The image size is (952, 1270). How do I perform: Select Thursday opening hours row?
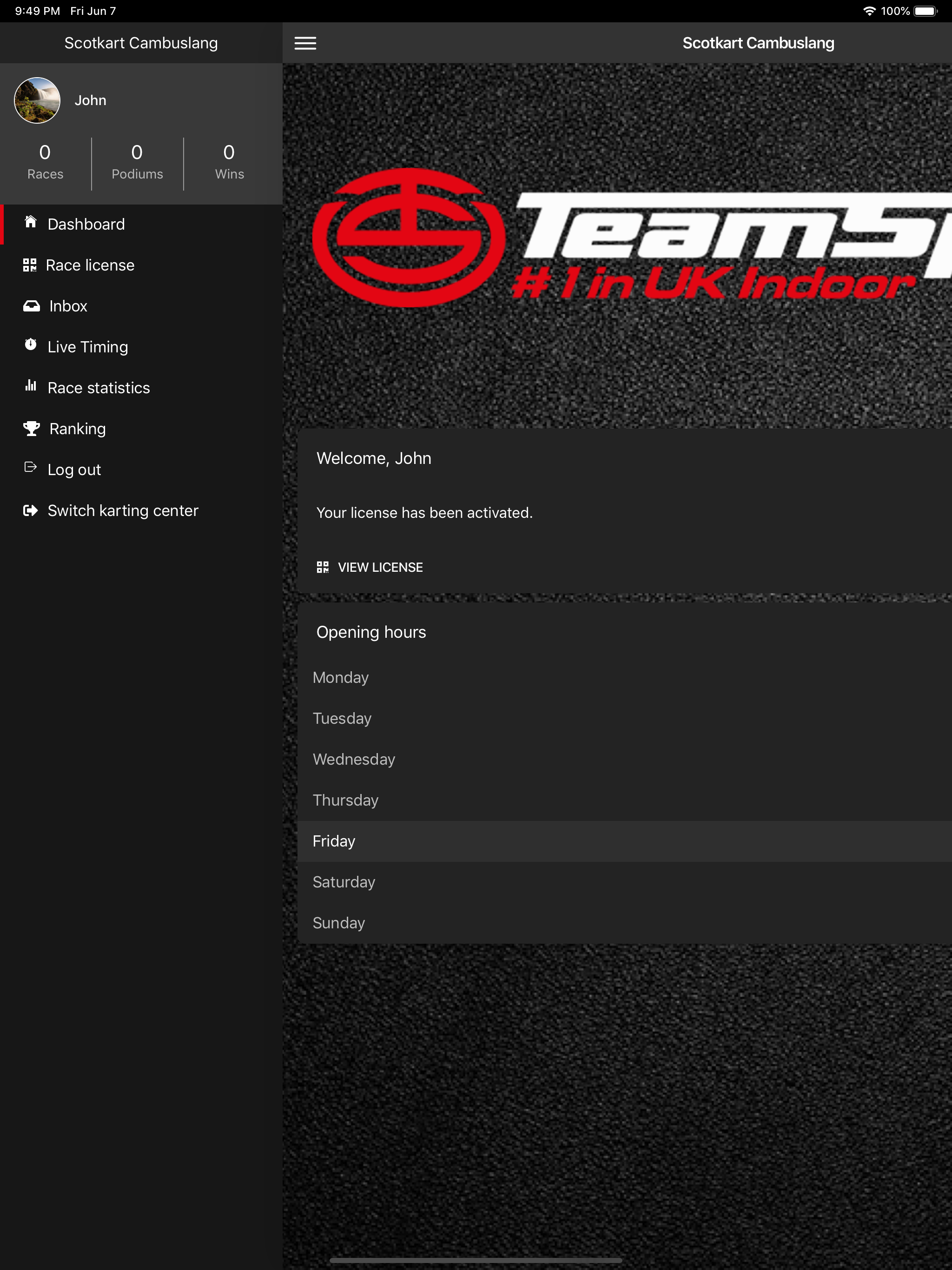pos(625,800)
